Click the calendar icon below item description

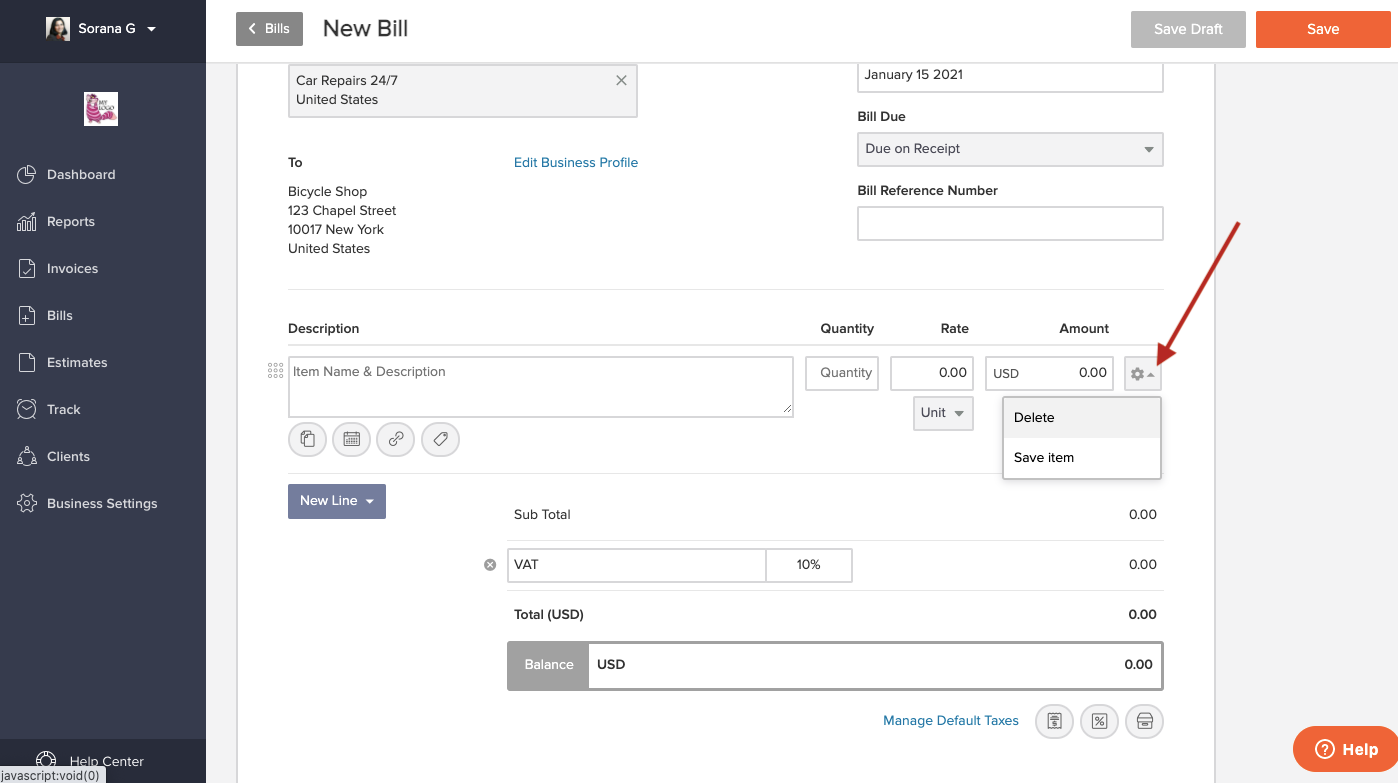point(351,439)
